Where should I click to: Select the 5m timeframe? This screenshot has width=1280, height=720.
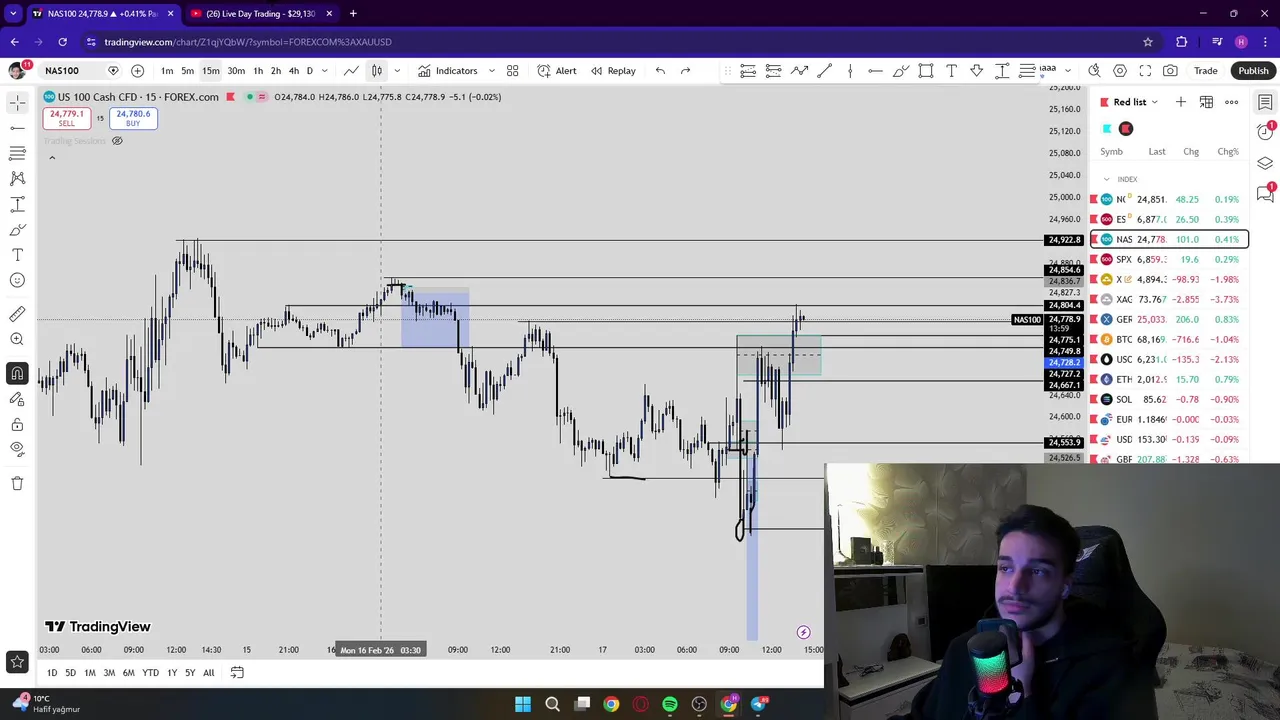[x=187, y=71]
